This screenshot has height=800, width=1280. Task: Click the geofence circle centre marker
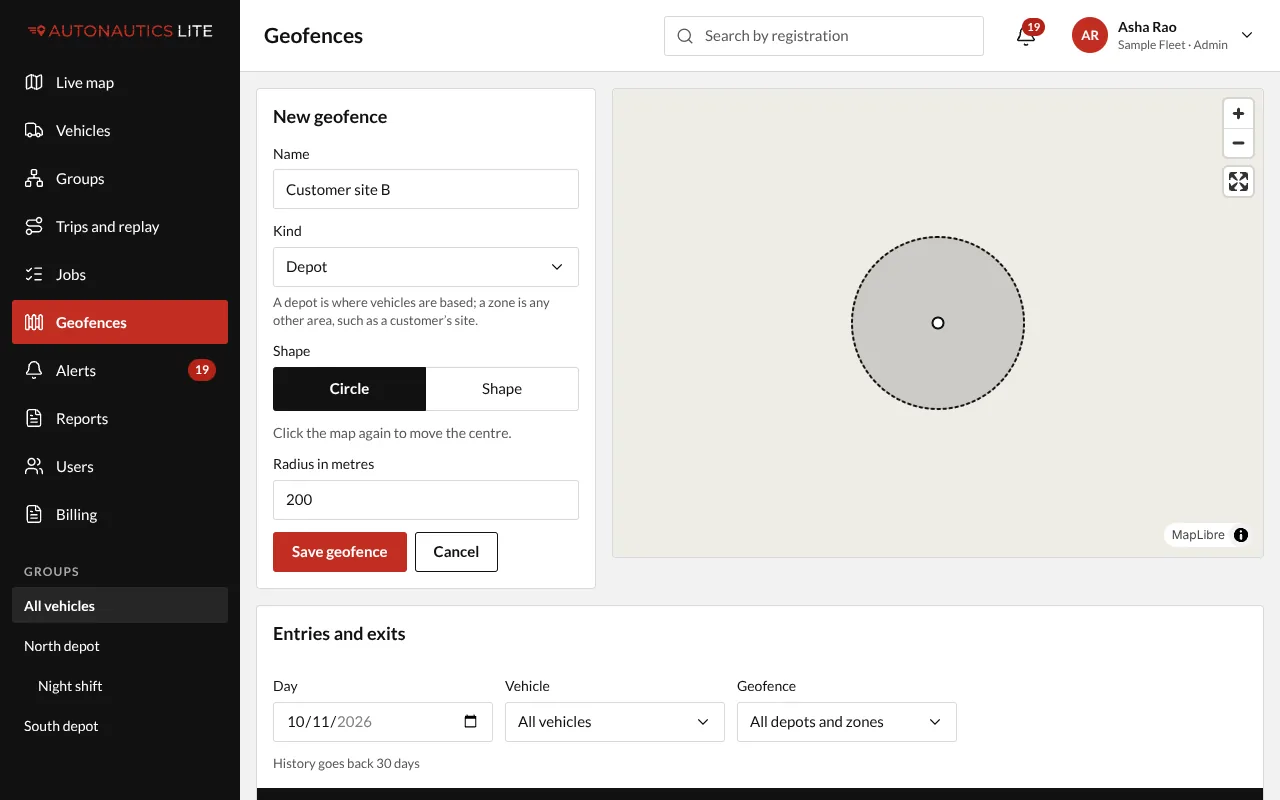pyautogui.click(x=938, y=323)
